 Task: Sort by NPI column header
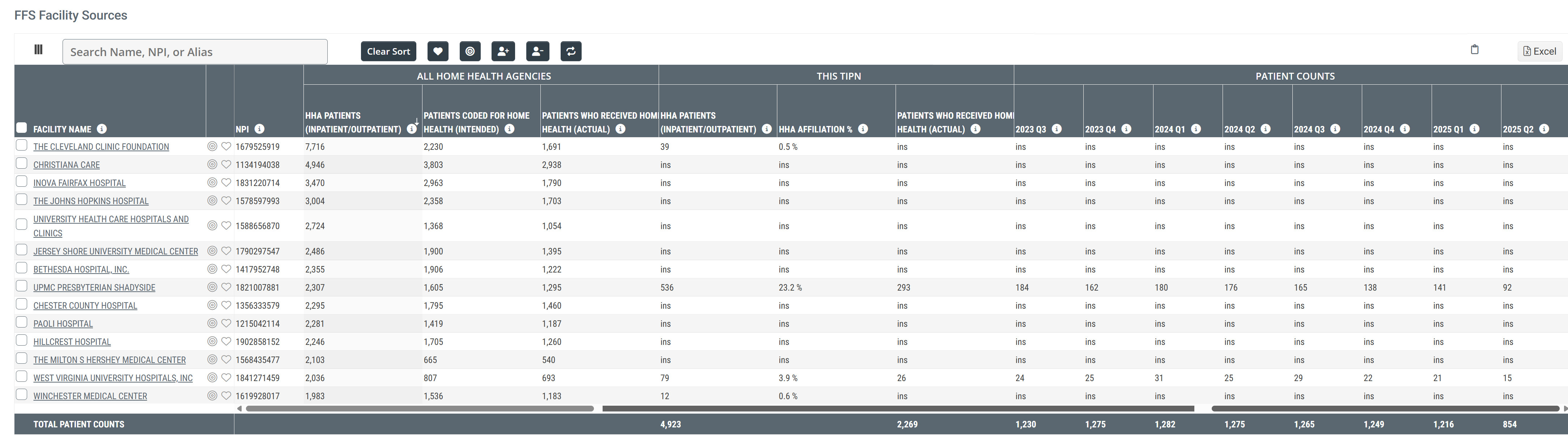242,129
